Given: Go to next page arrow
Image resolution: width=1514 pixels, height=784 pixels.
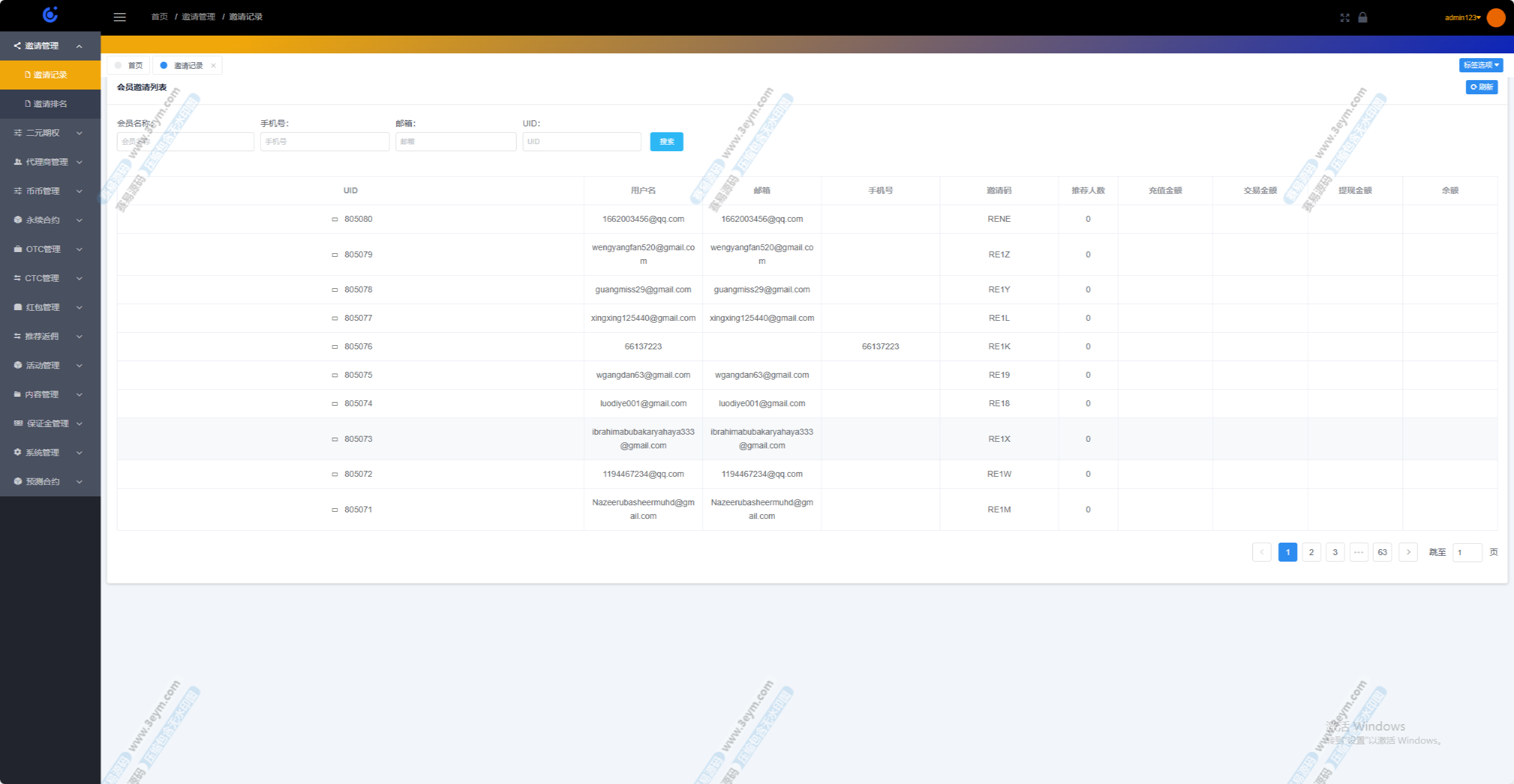Looking at the screenshot, I should [1408, 552].
